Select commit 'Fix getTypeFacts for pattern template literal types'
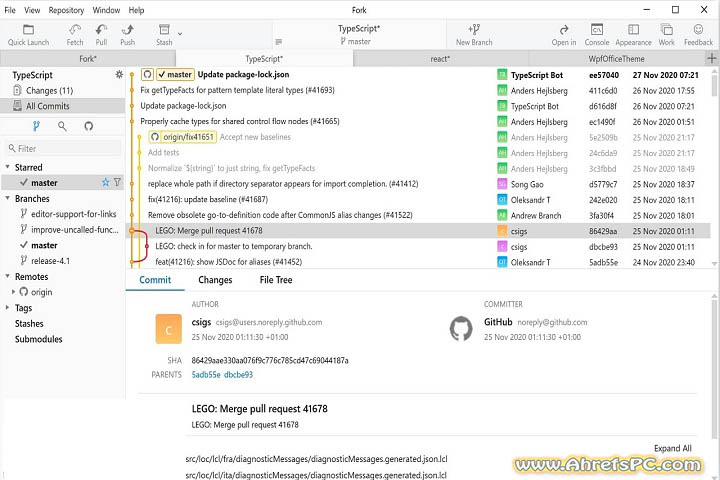Viewport: 720px width, 480px height. 418,90
